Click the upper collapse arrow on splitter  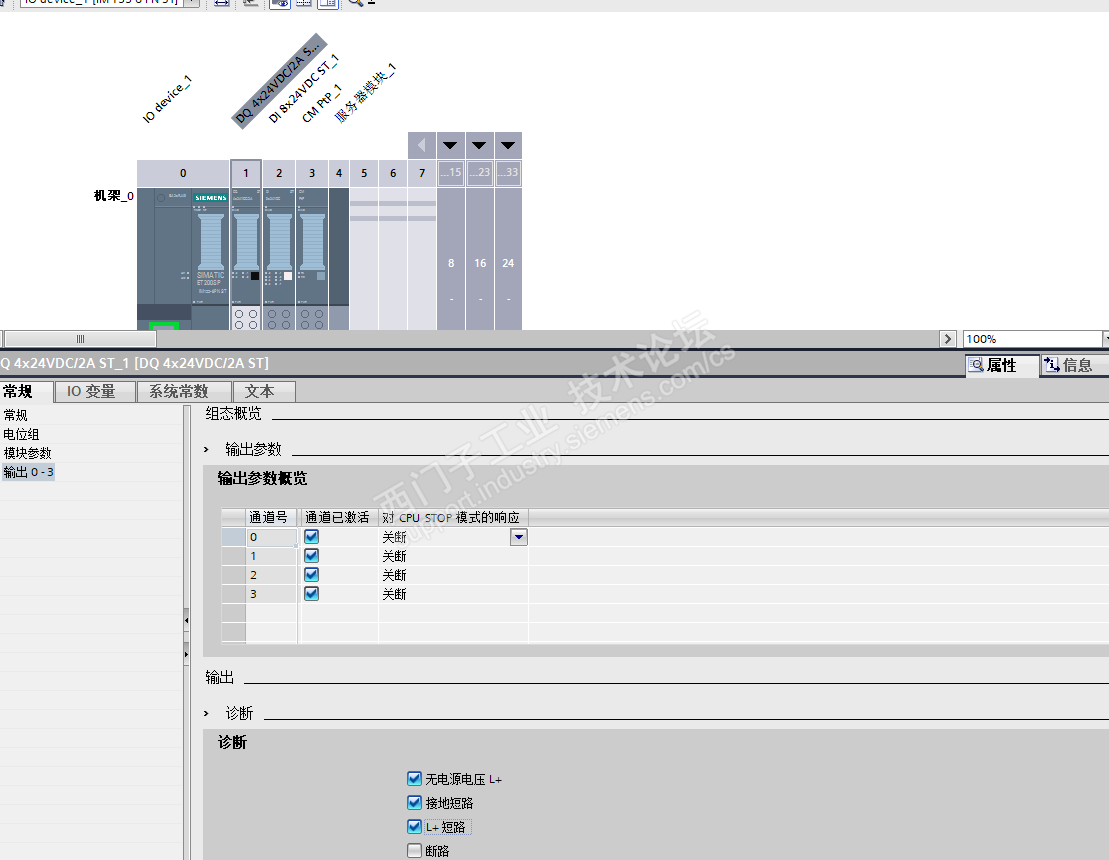pyautogui.click(x=187, y=620)
